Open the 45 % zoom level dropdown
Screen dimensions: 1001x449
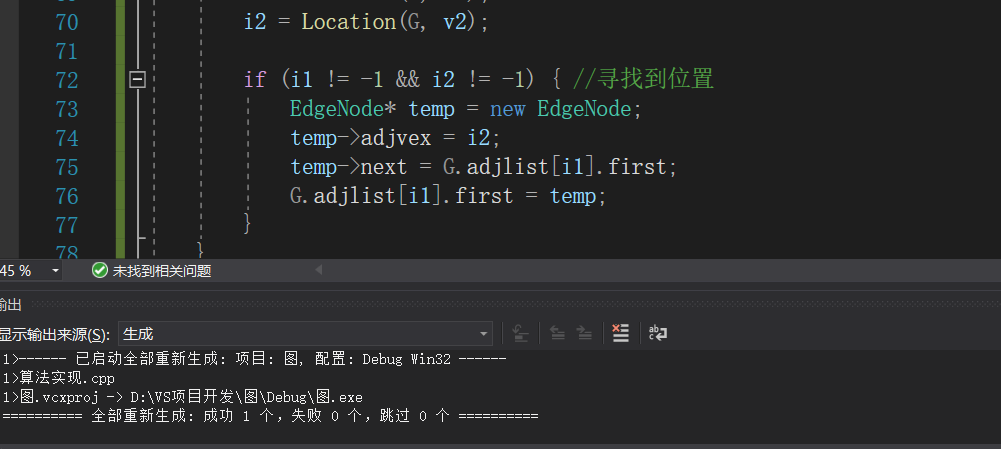pyautogui.click(x=55, y=271)
